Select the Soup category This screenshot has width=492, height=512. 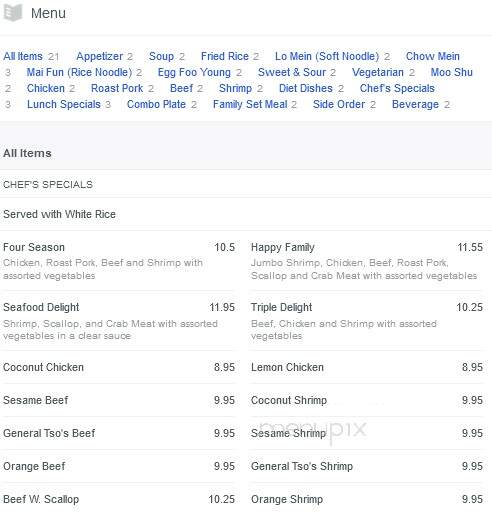(x=161, y=56)
